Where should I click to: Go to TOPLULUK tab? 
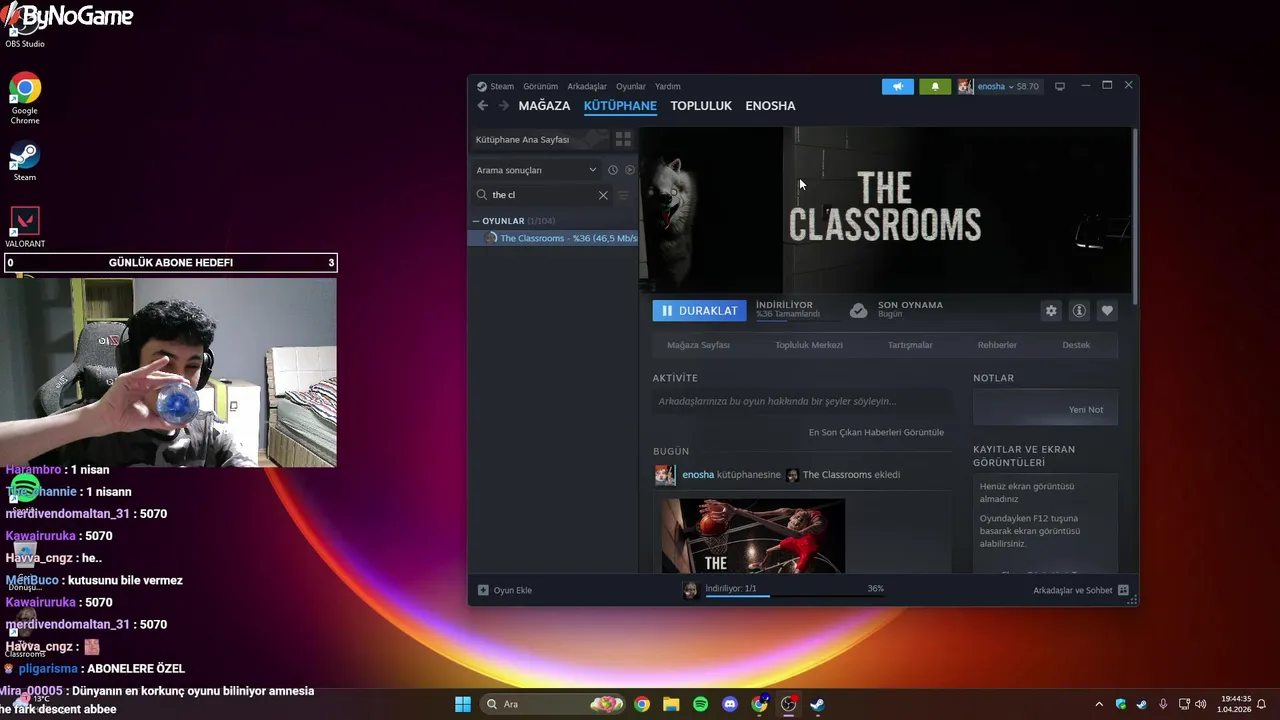pyautogui.click(x=701, y=106)
